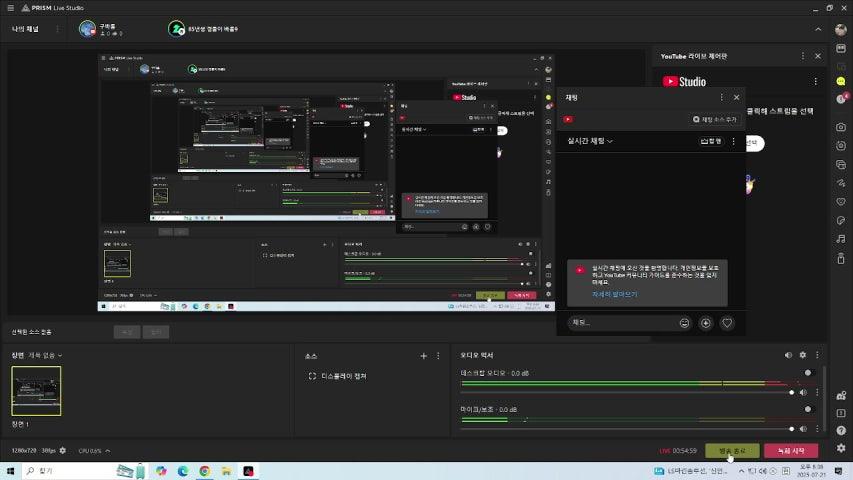This screenshot has height=480, width=853.
Task: Click the green 방송 종료 button
Action: tap(732, 451)
